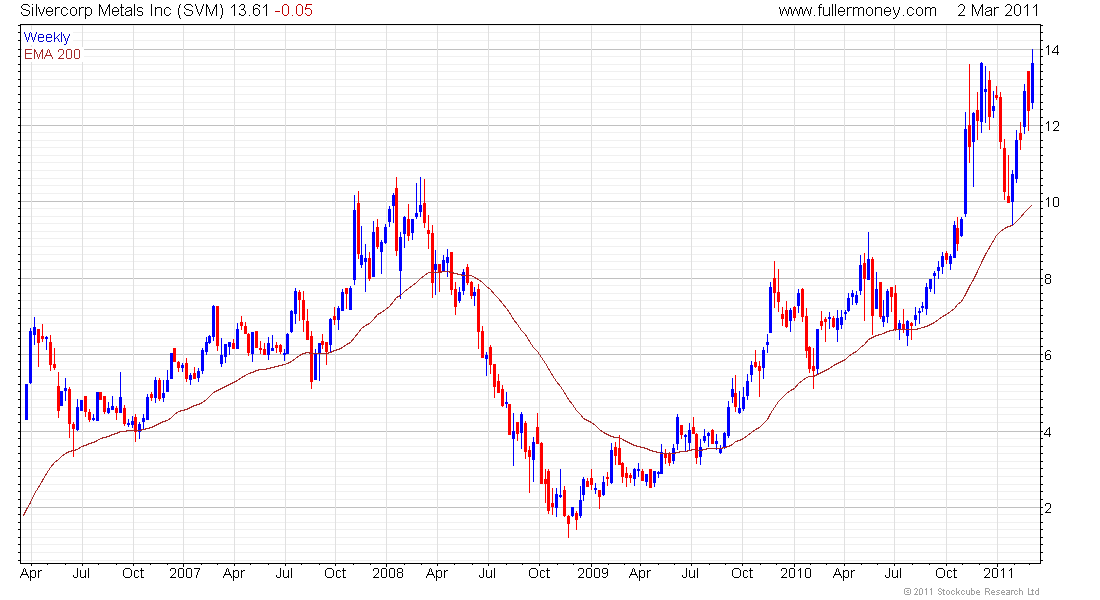Screen dimensions: 1100x600
Task: Jump to the 2008 time axis marker
Action: 388,573
